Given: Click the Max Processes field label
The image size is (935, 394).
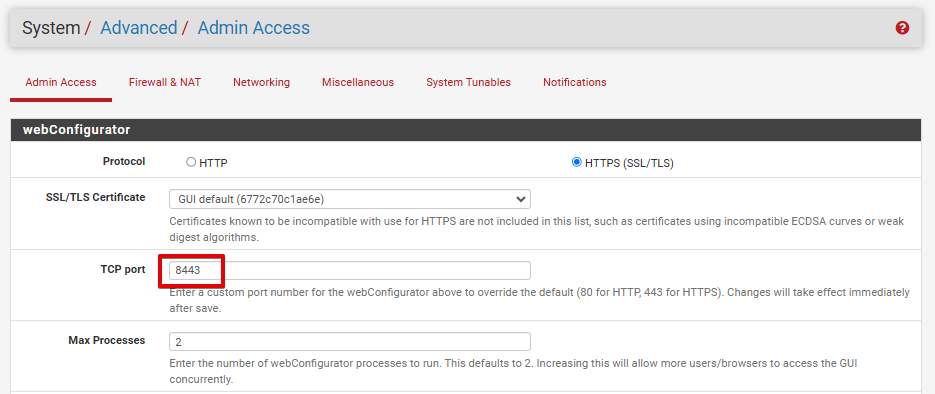Looking at the screenshot, I should (x=107, y=340).
